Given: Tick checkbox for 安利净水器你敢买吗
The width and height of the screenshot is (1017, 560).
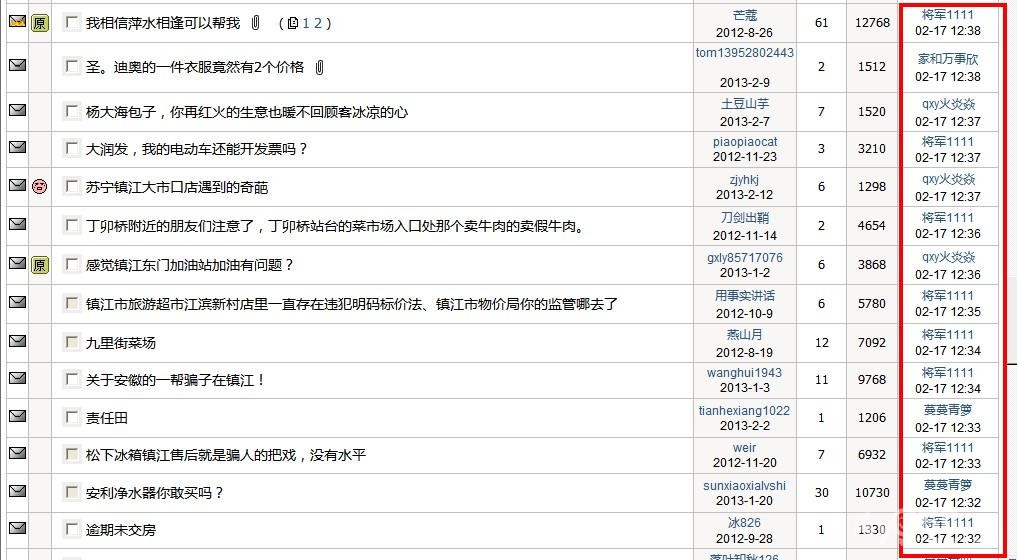Looking at the screenshot, I should click(71, 492).
